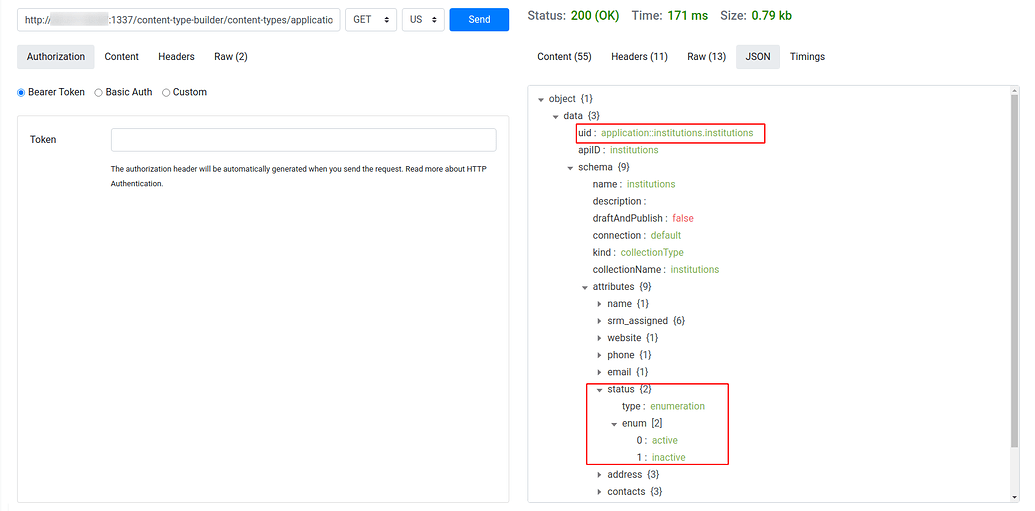Click the uid value application::institutions.institutions

click(677, 133)
